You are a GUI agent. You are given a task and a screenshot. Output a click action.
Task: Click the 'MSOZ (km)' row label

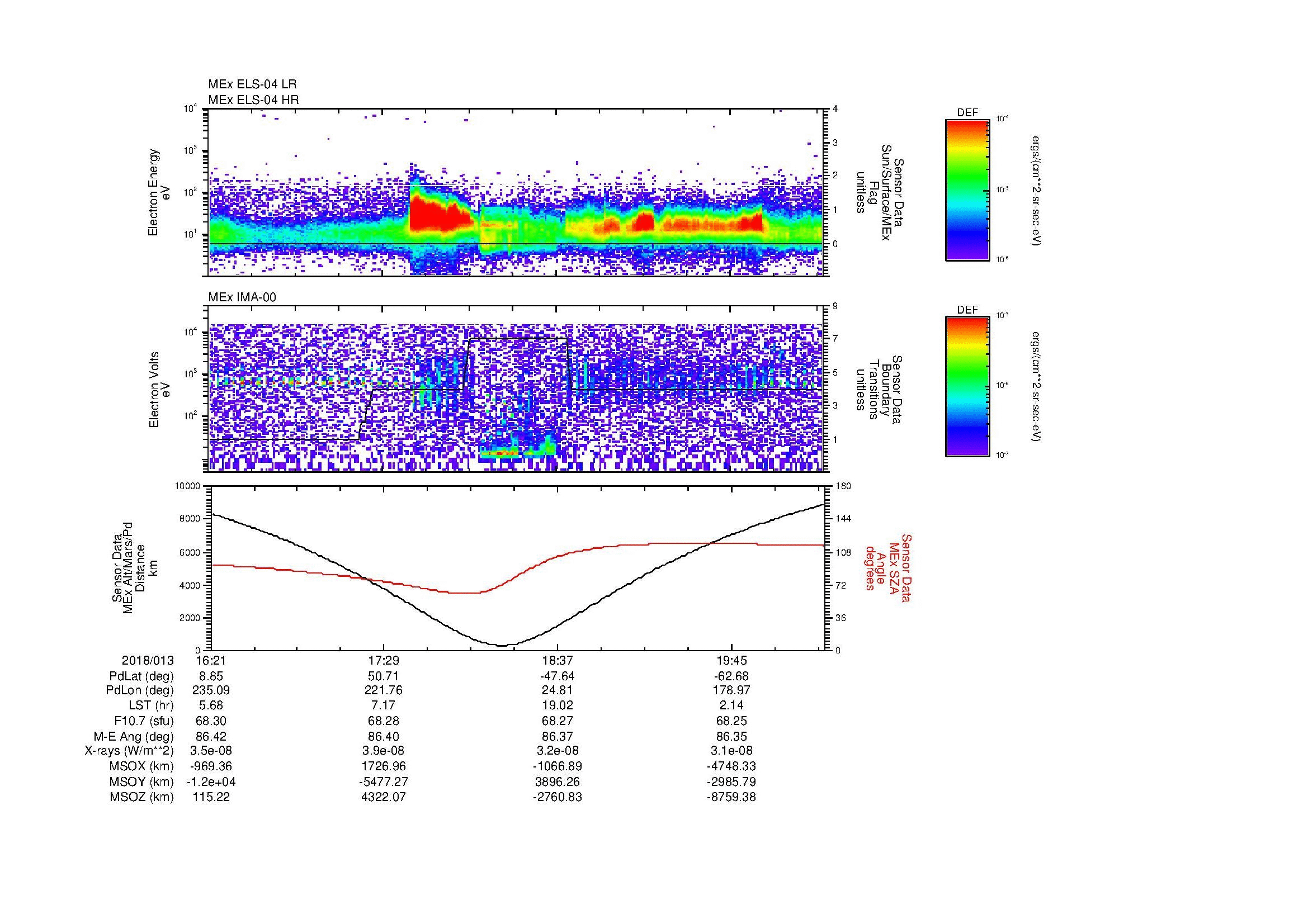(141, 797)
